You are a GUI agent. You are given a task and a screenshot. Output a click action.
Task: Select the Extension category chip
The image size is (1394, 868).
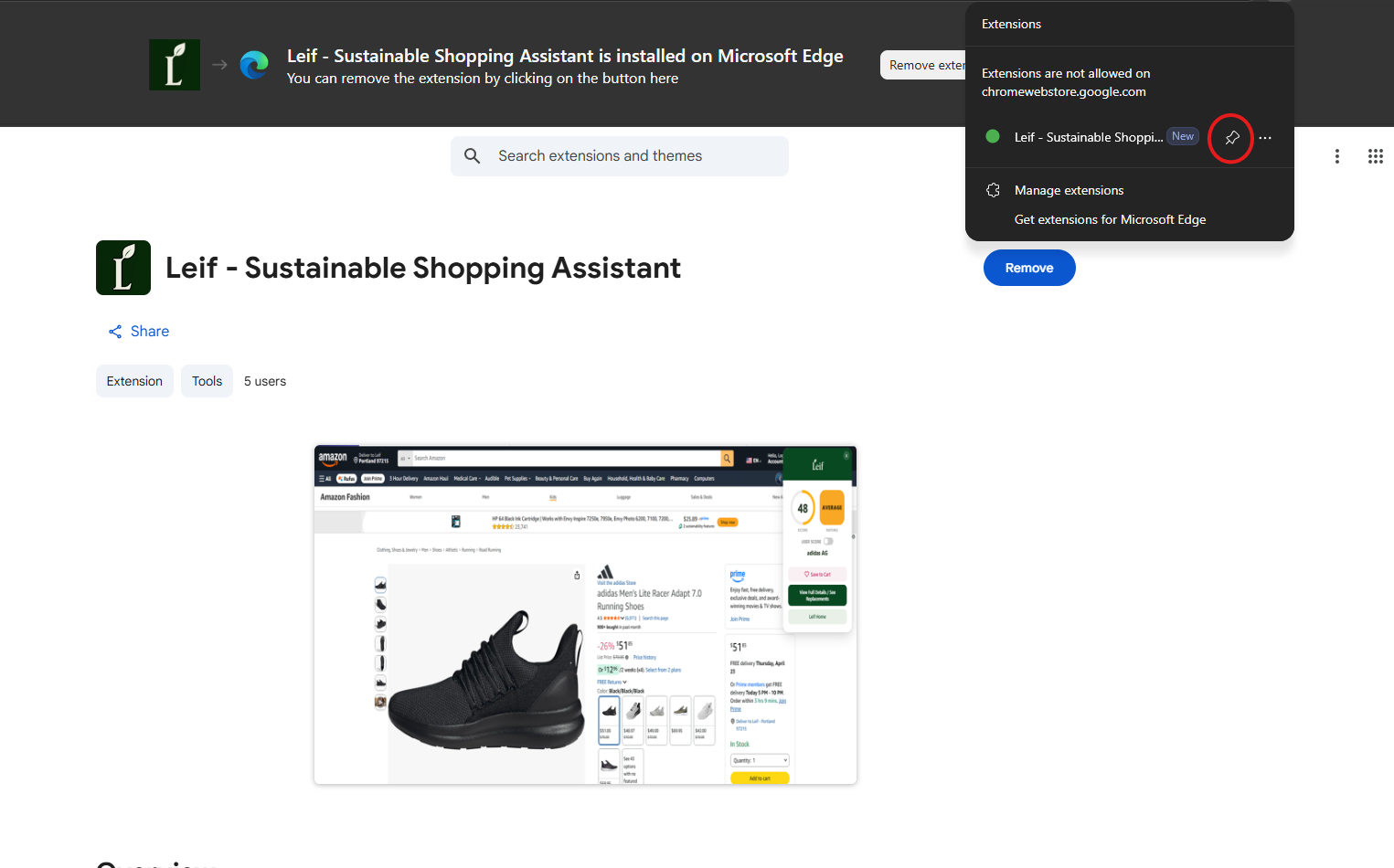click(x=134, y=381)
